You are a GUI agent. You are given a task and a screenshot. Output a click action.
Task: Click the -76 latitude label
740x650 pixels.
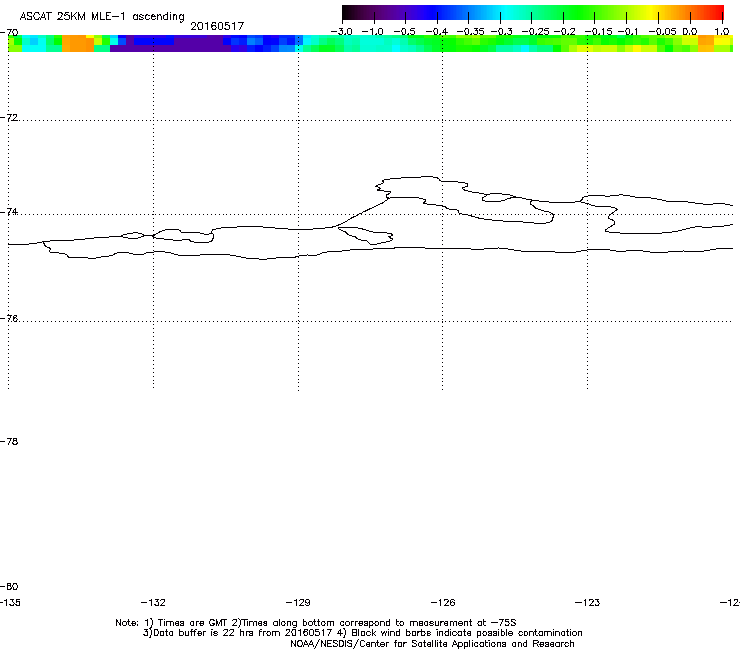(x=9, y=319)
